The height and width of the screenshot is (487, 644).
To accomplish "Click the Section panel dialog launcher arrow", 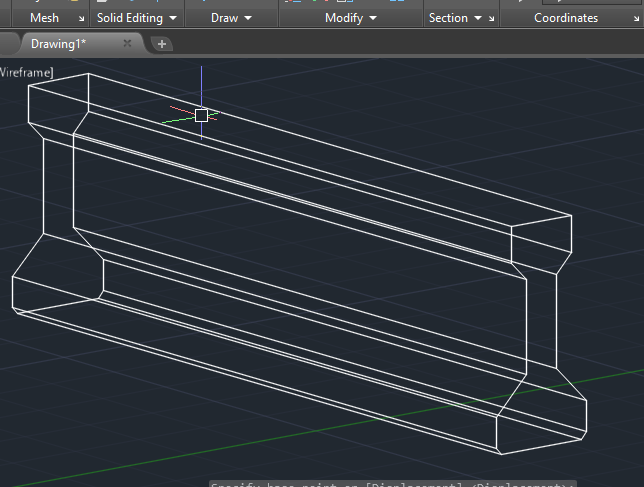I will click(x=493, y=18).
